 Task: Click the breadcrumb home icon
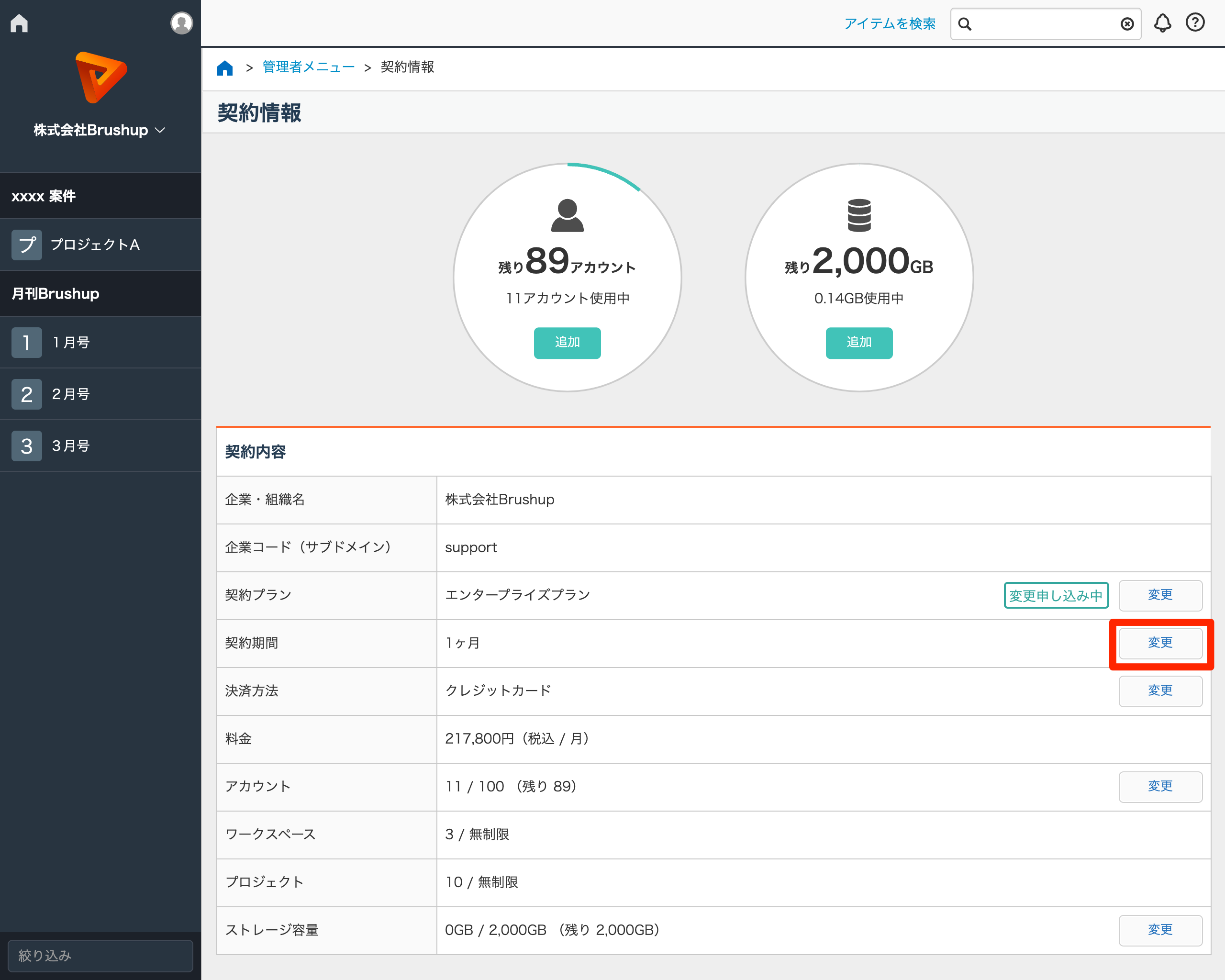(225, 67)
